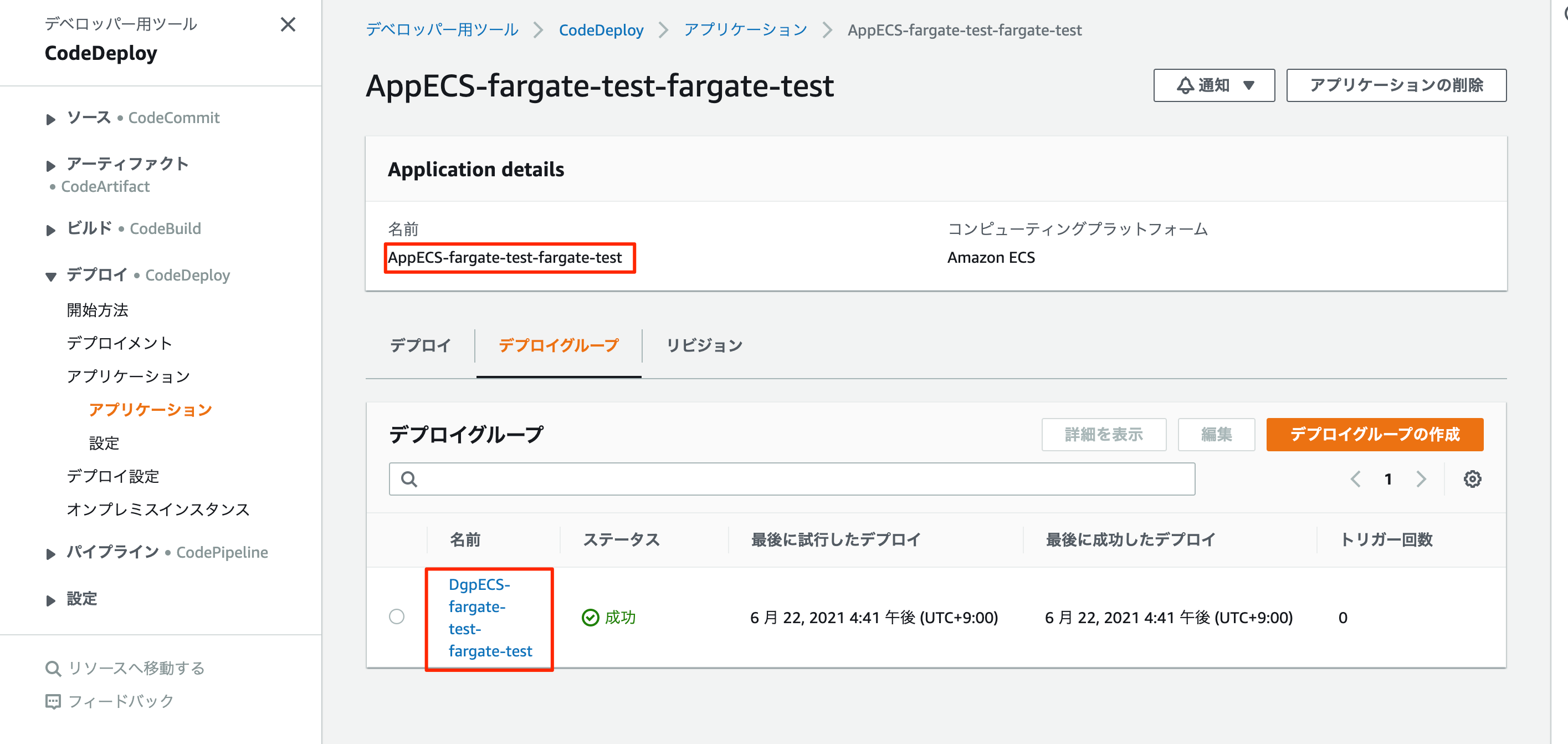
Task: Open the table settings gear icon
Action: (1473, 478)
